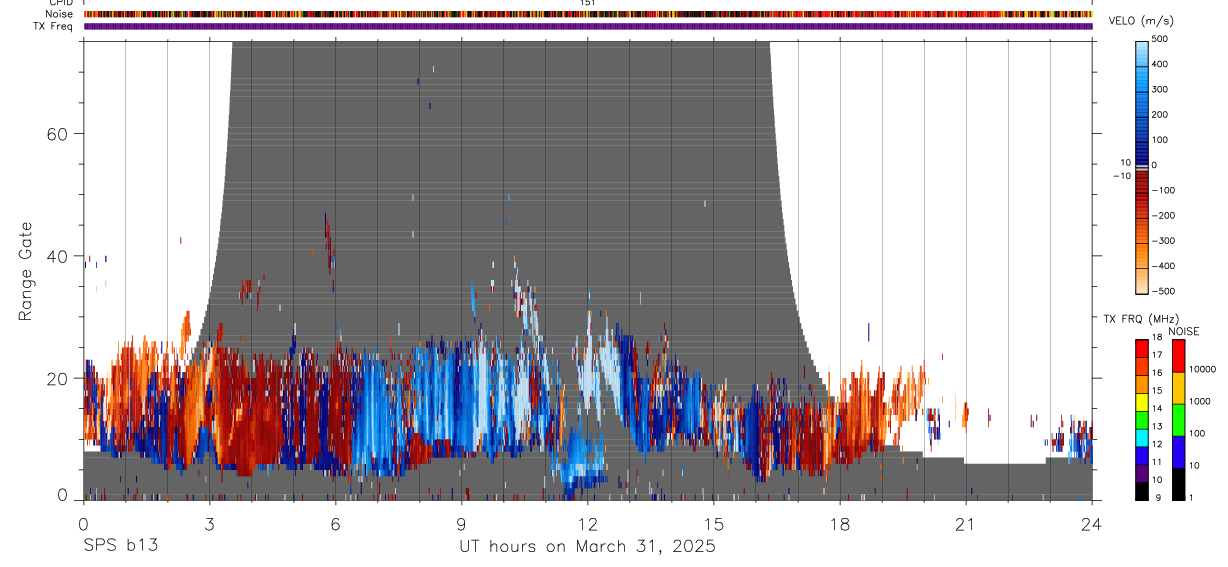Pick the blue segment of the NOISE legend
This screenshot has width=1228, height=567.
[x=1178, y=451]
